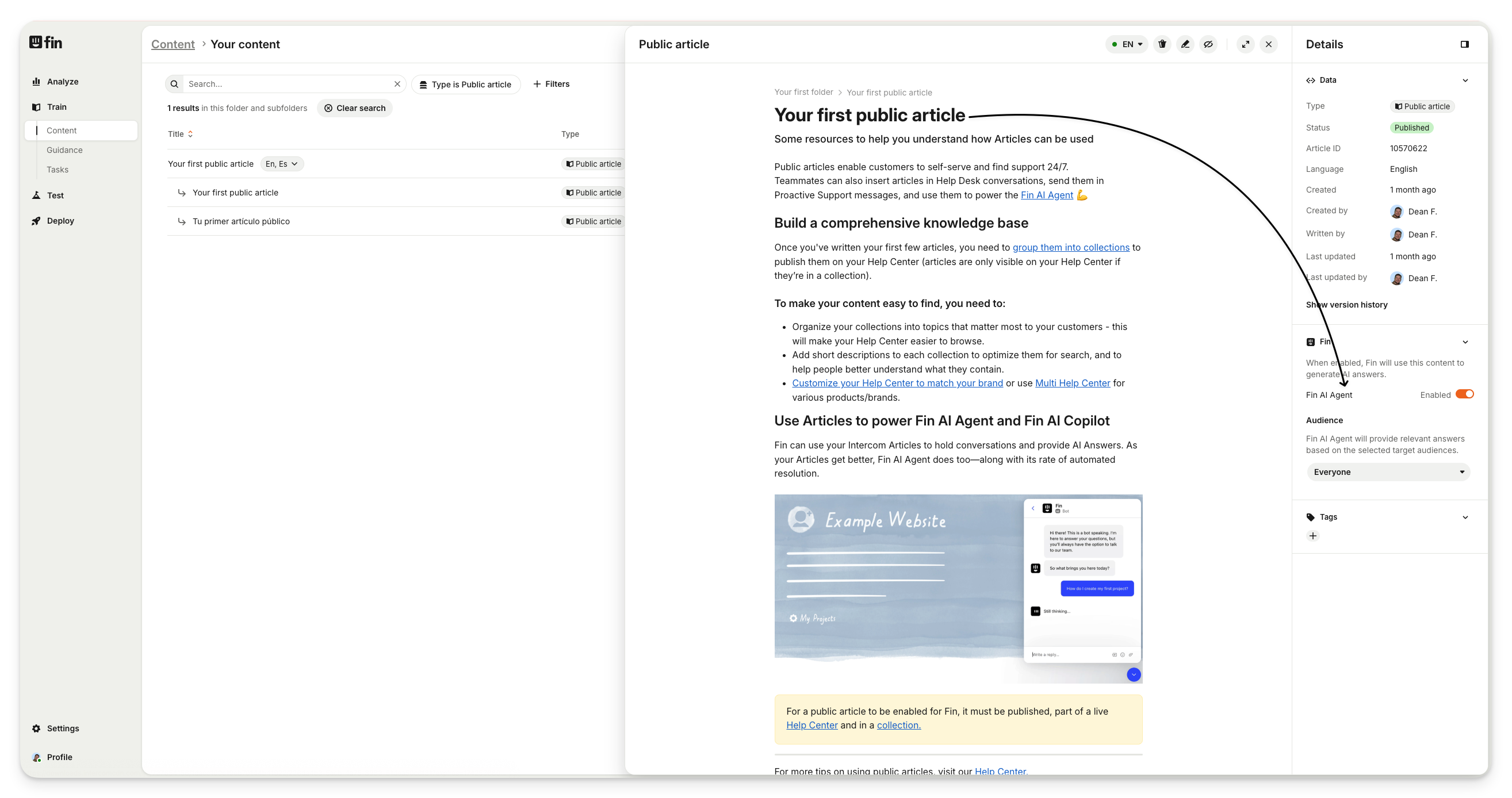Click the Clear search button
Image resolution: width=1512 pixels, height=798 pixels.
tap(354, 108)
